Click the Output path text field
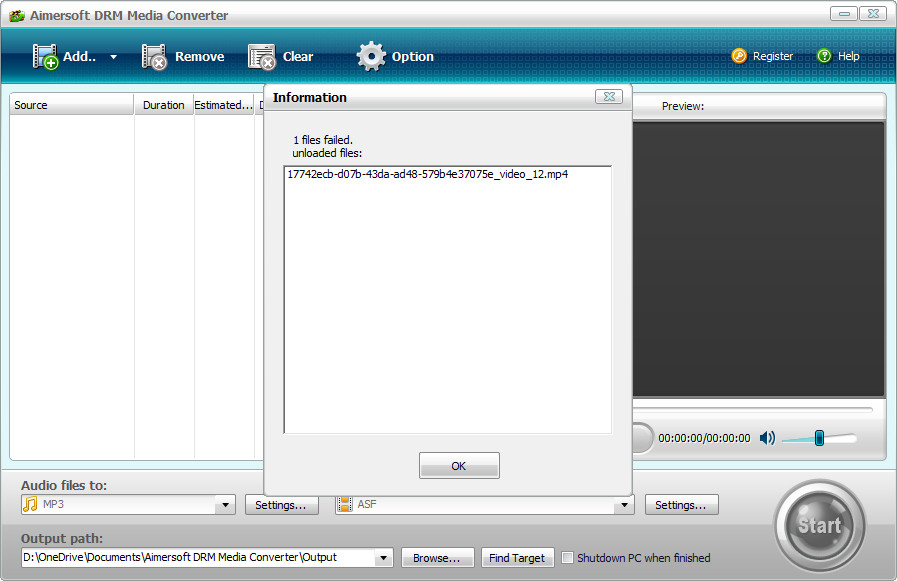This screenshot has width=897, height=581. click(x=199, y=558)
